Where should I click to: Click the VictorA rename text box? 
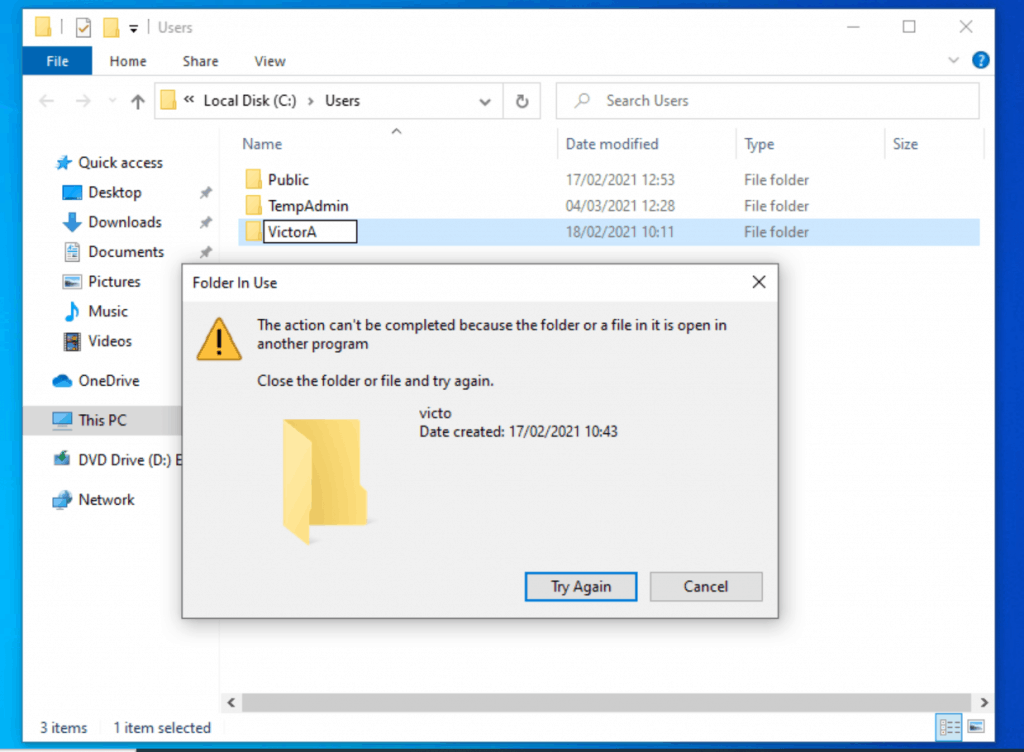pos(310,232)
